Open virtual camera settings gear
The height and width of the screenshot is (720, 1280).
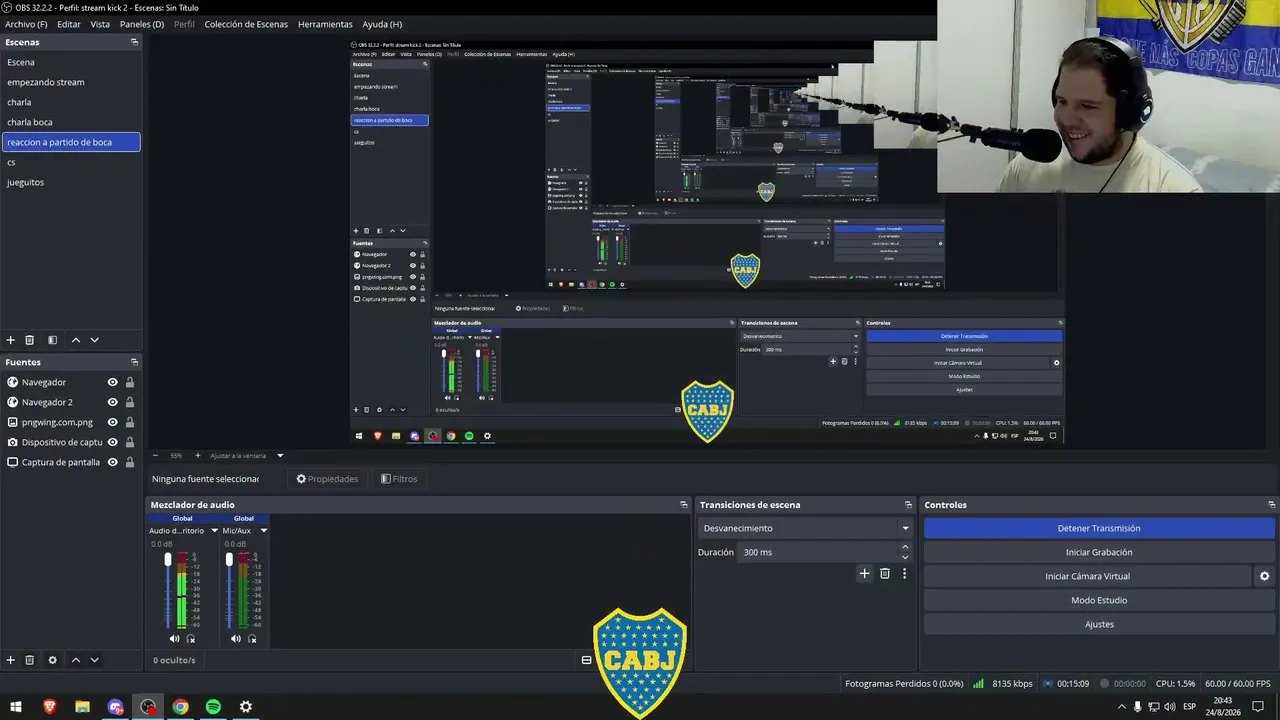coord(1264,576)
